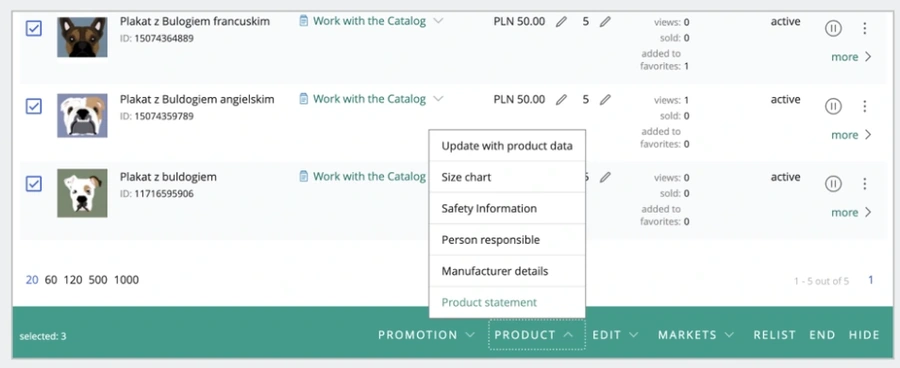The image size is (900, 368).
Task: Click price PLN 50.00 of angielskim offer
Action: (519, 99)
